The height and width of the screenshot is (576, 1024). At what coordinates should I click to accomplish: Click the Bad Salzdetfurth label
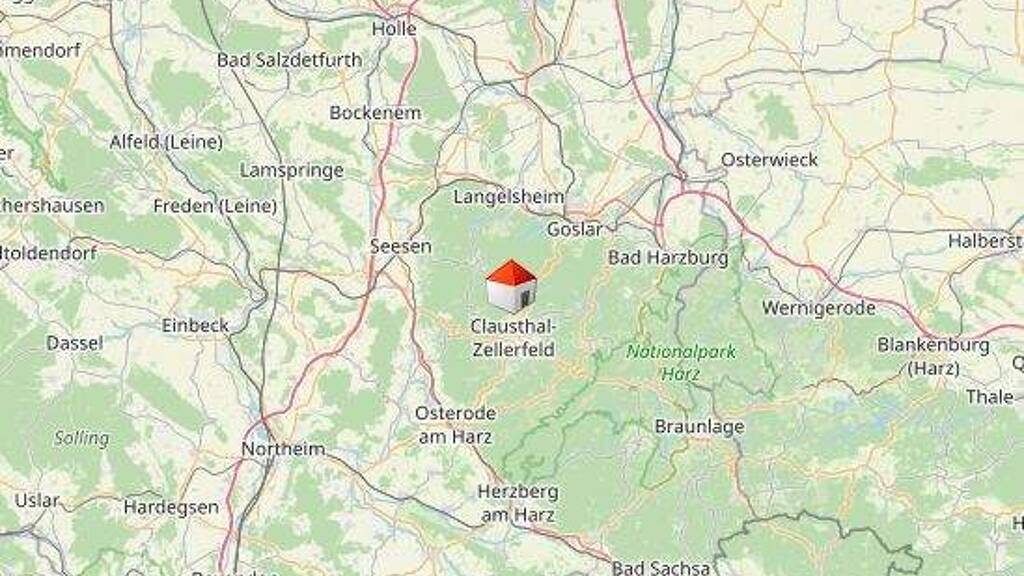click(289, 60)
